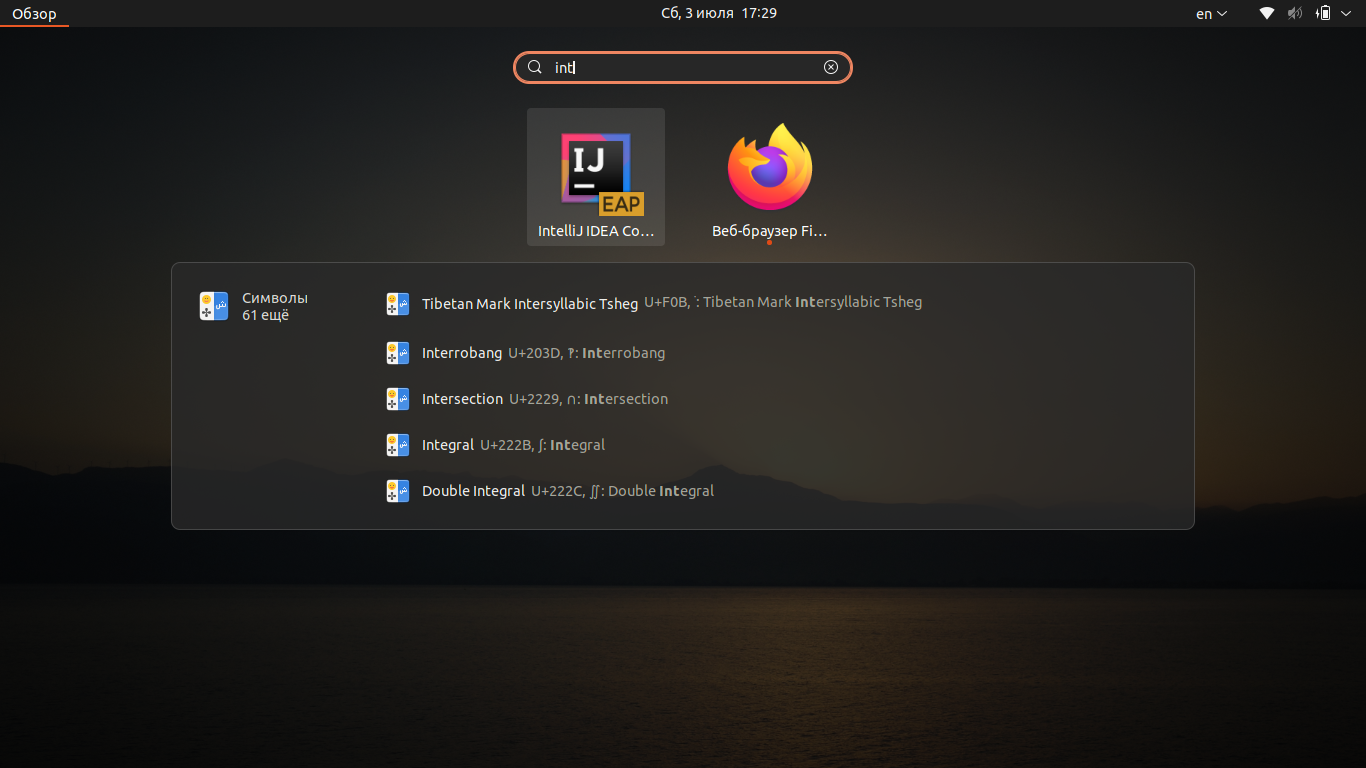Click icon beside Tibetan Mark Intersyllabic Tsheg
The height and width of the screenshot is (768, 1366).
398,303
